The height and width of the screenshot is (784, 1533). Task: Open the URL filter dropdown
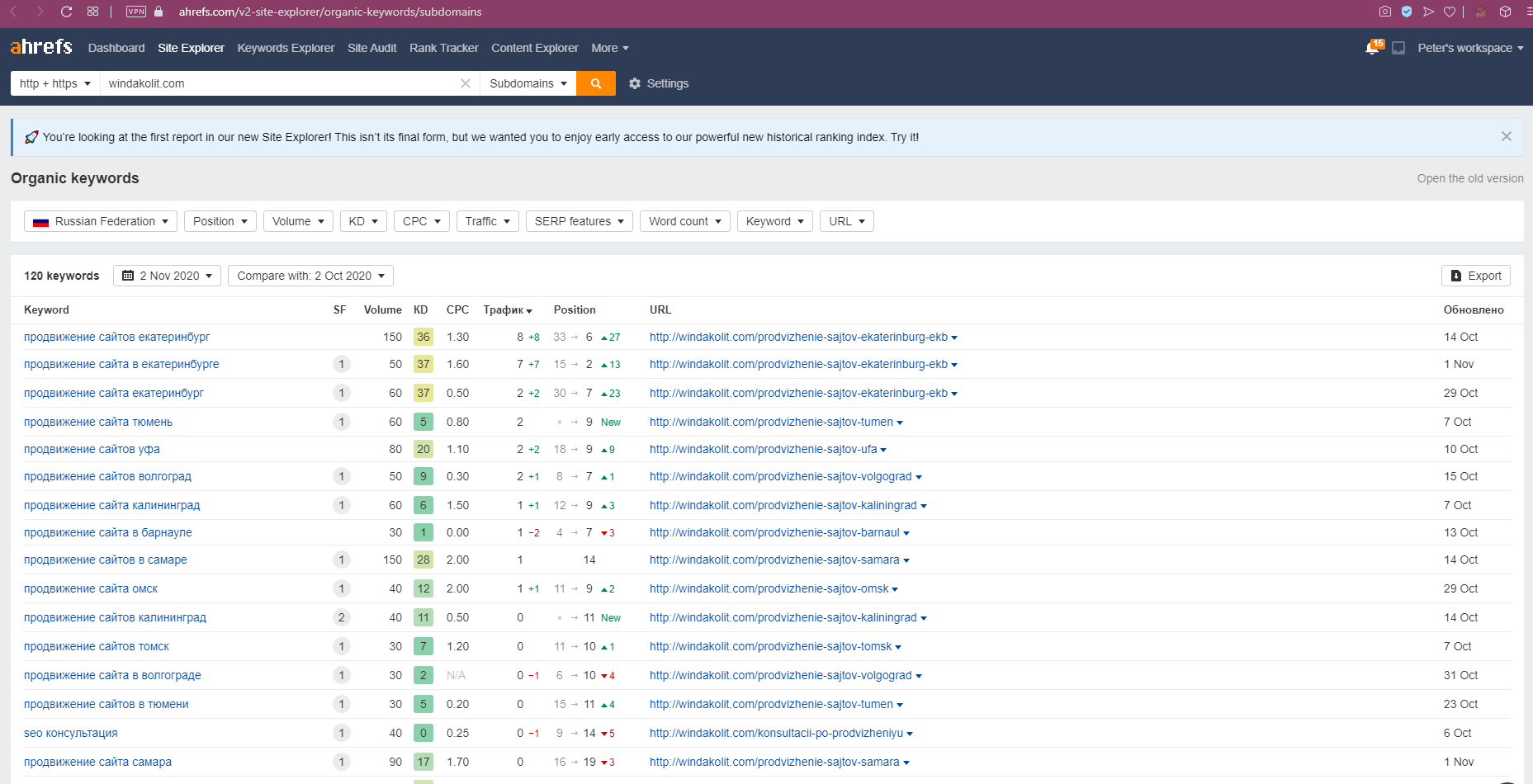(x=847, y=221)
